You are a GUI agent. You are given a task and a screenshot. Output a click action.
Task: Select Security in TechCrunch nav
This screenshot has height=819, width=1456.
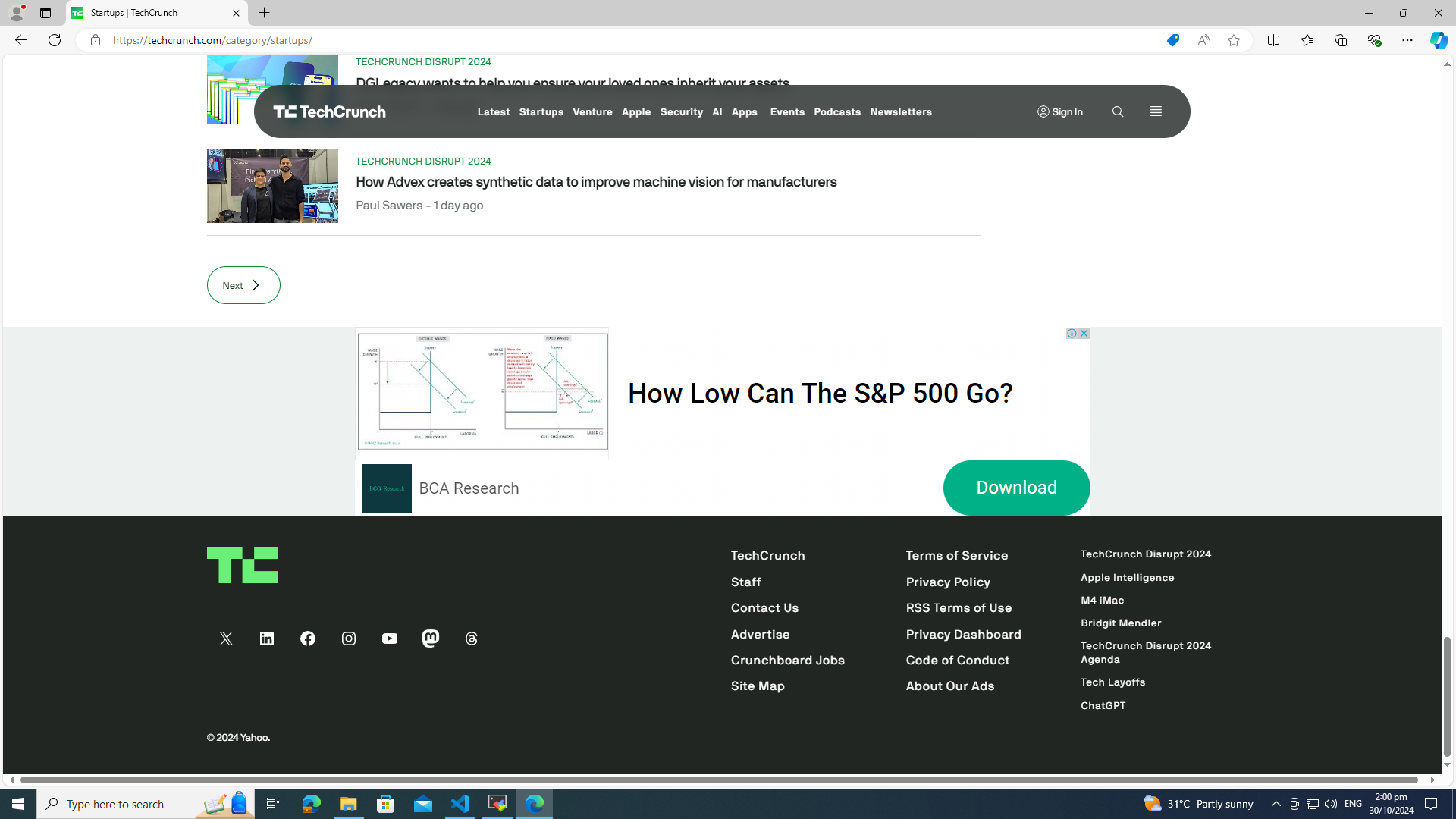point(681,111)
